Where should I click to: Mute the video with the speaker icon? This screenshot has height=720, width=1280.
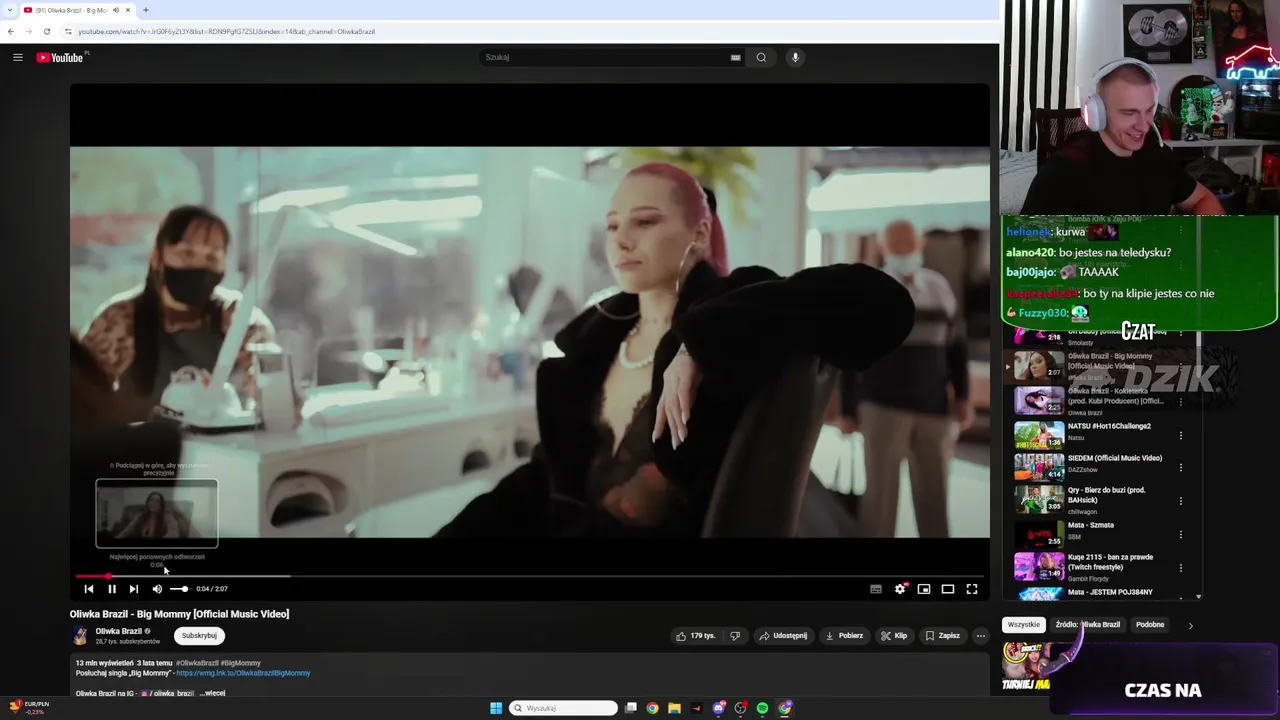tap(157, 589)
